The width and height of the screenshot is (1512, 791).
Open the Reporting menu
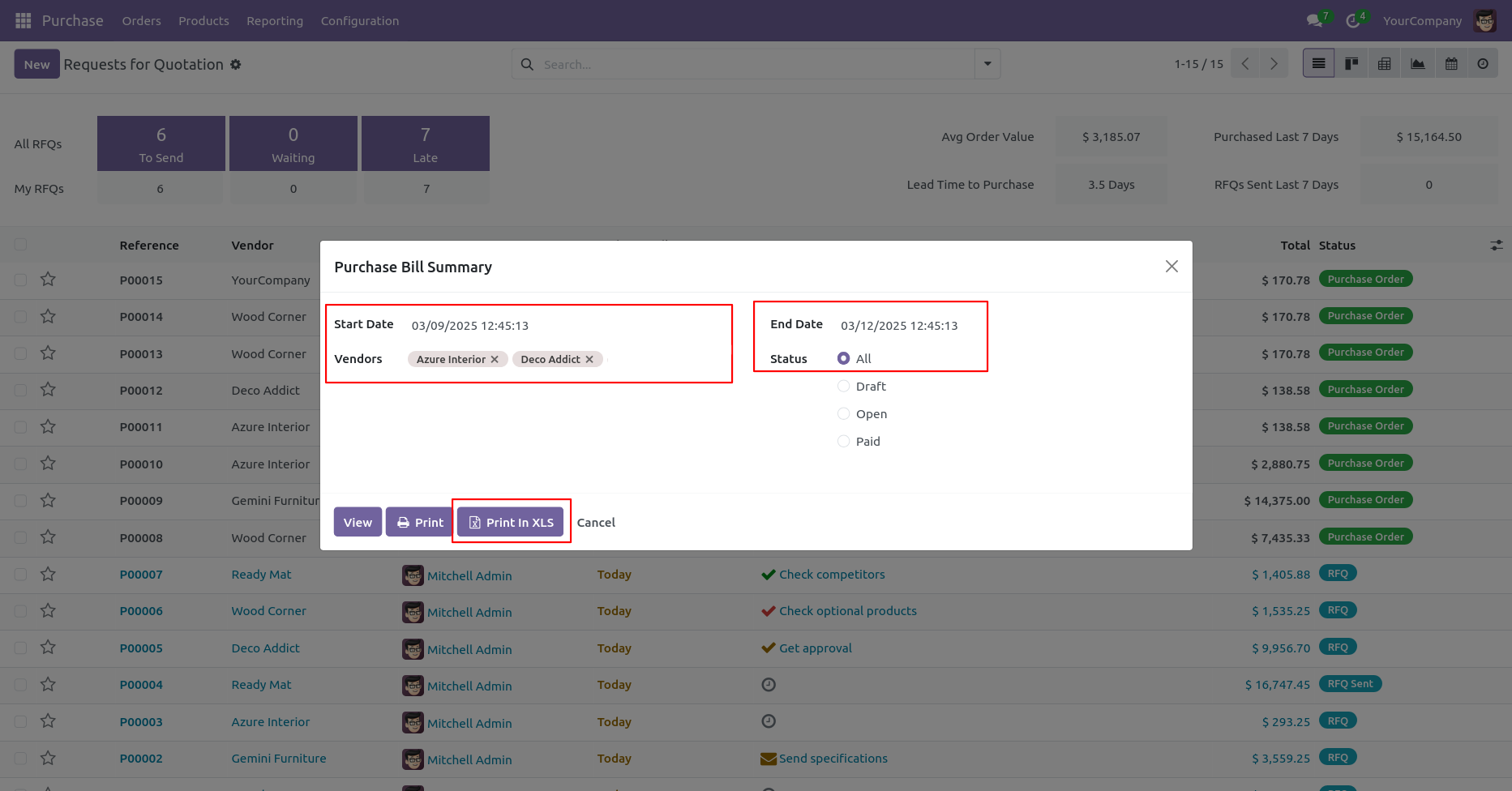click(x=275, y=20)
